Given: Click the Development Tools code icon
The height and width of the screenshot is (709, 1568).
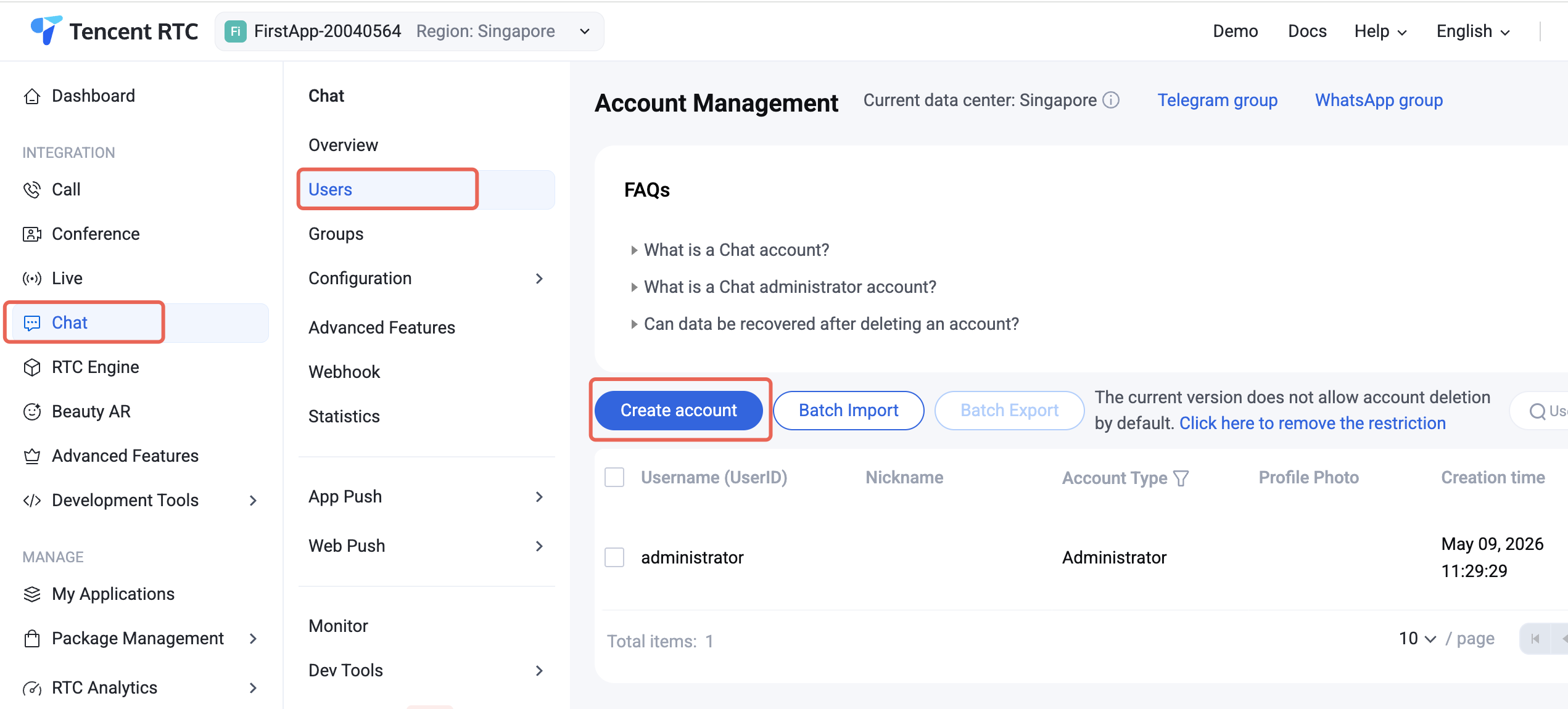Looking at the screenshot, I should 32,501.
